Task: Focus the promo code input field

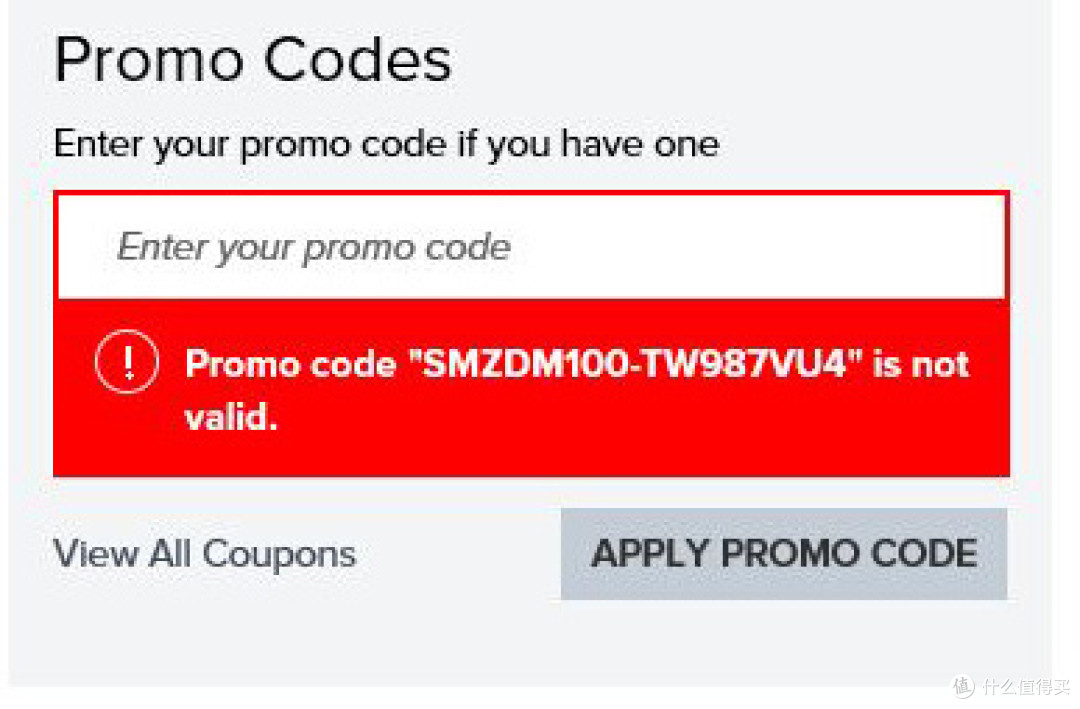Action: tap(531, 247)
